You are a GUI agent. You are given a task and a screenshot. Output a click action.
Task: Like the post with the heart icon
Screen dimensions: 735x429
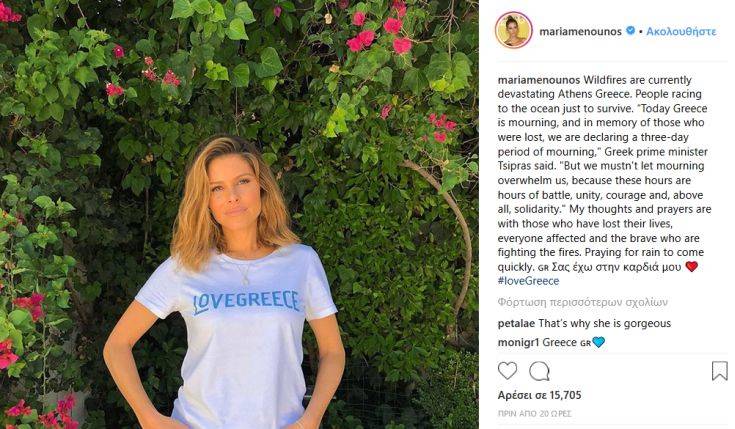point(507,371)
